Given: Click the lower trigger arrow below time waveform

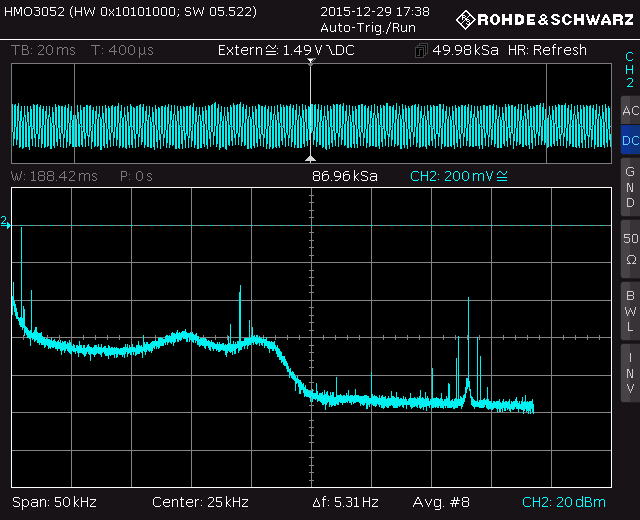Looking at the screenshot, I should [311, 158].
